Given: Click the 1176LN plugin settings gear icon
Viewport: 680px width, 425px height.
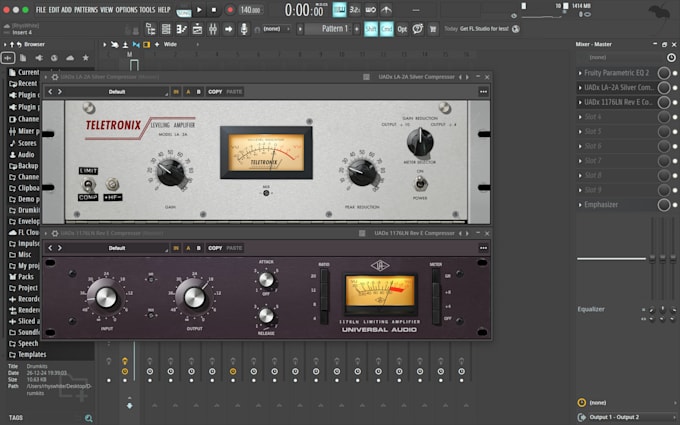Looking at the screenshot, I should pos(55,233).
